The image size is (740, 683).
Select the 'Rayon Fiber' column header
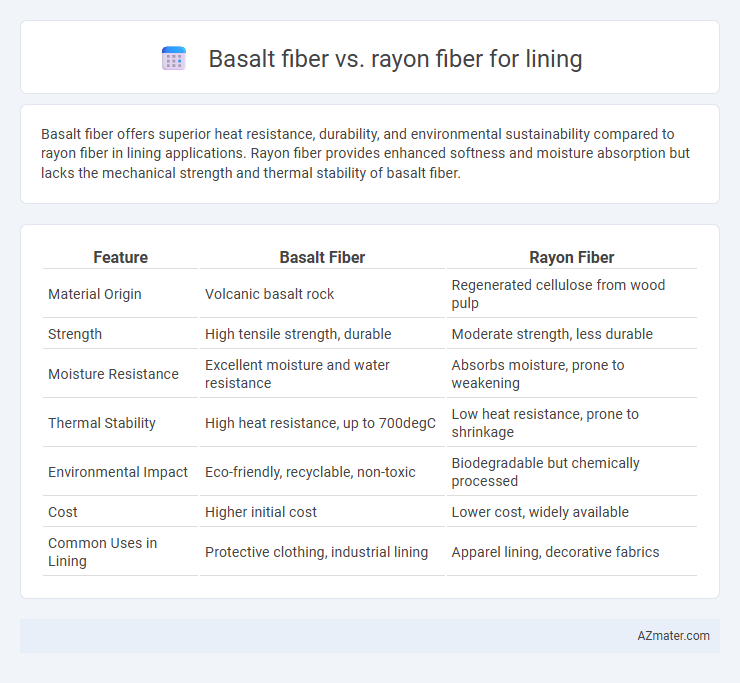point(572,257)
